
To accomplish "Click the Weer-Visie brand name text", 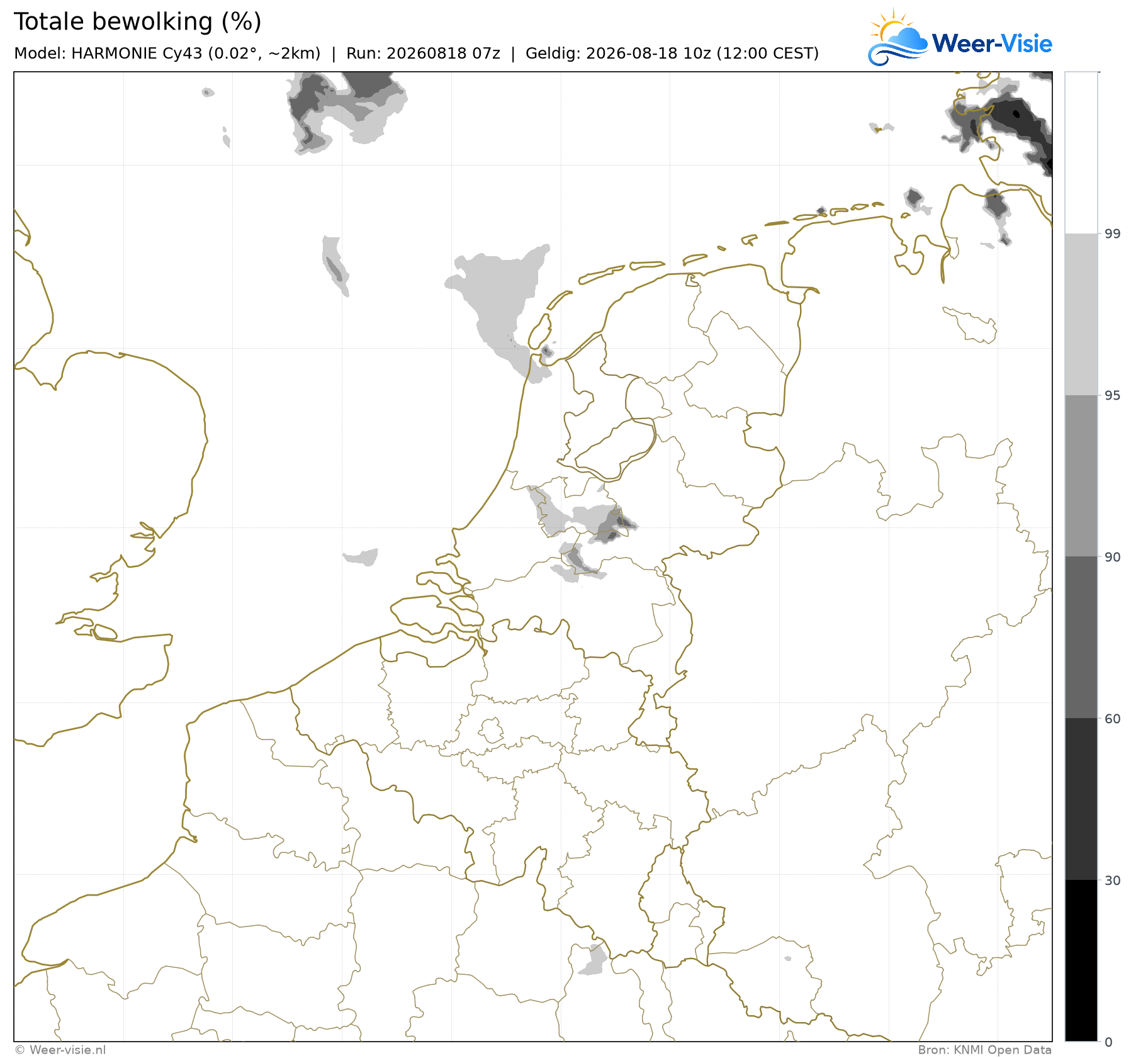I will 992,43.
